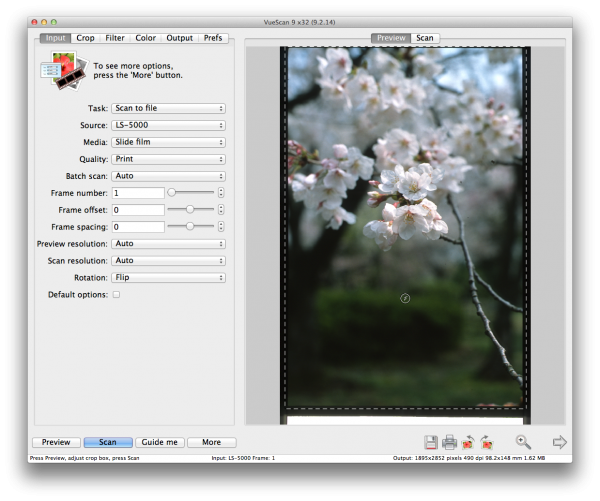This screenshot has height=501, width=600.
Task: Click the Frame offset input field
Action: pyautogui.click(x=138, y=210)
